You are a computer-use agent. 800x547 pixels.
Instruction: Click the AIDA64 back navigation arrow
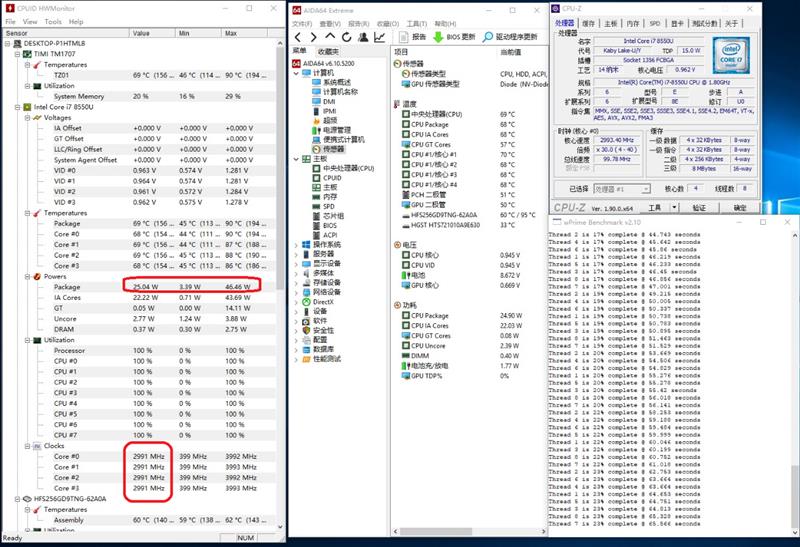[x=298, y=37]
